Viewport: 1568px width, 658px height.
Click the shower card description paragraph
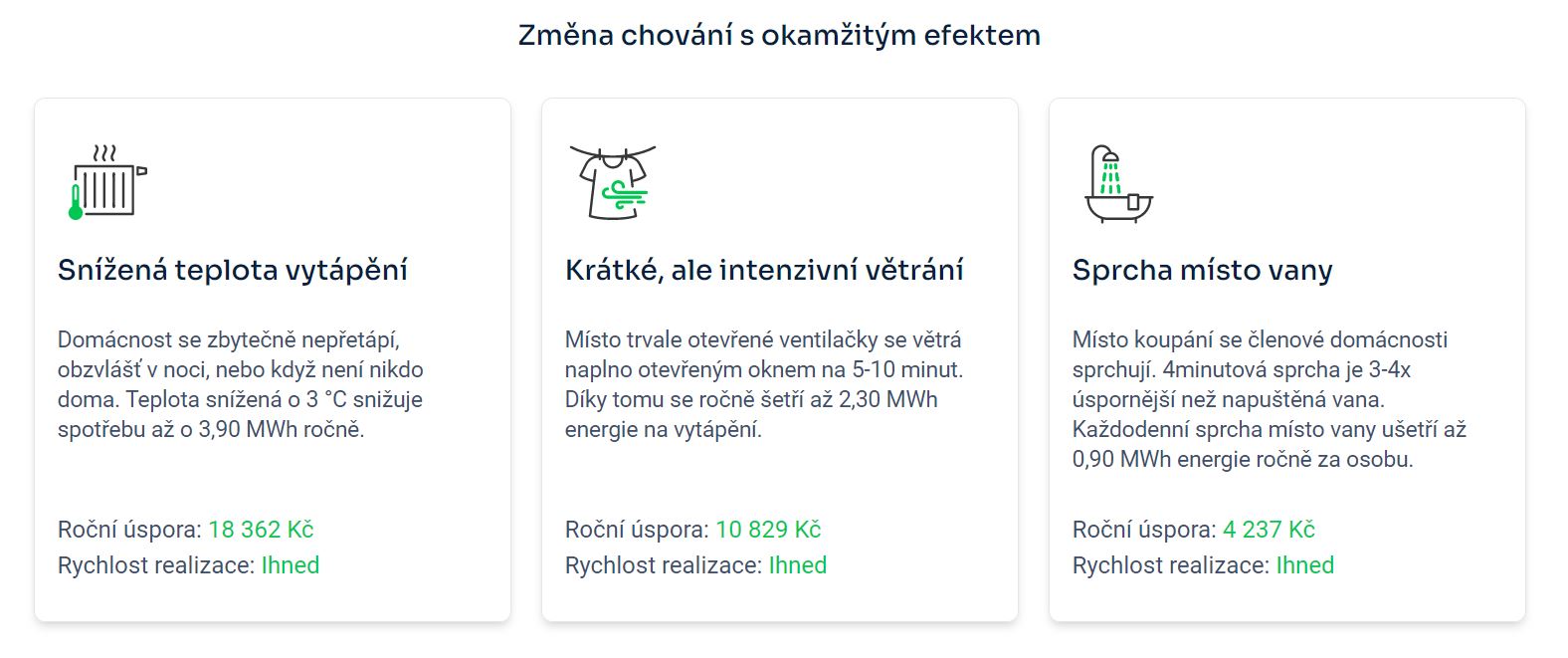(1270, 399)
